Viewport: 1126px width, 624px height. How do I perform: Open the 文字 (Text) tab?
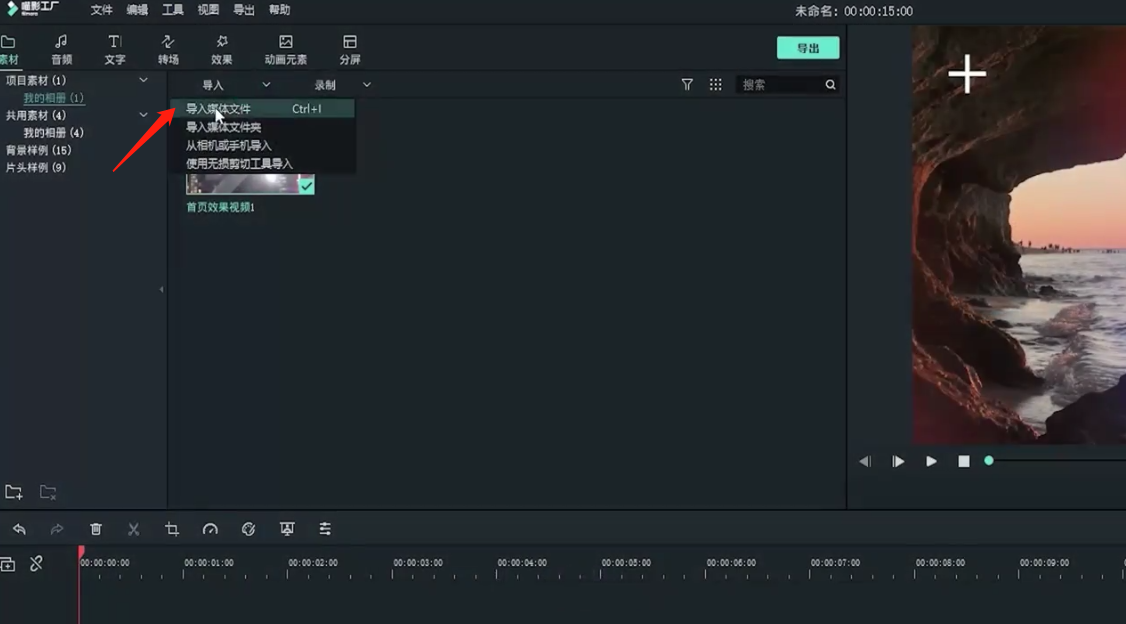[114, 50]
